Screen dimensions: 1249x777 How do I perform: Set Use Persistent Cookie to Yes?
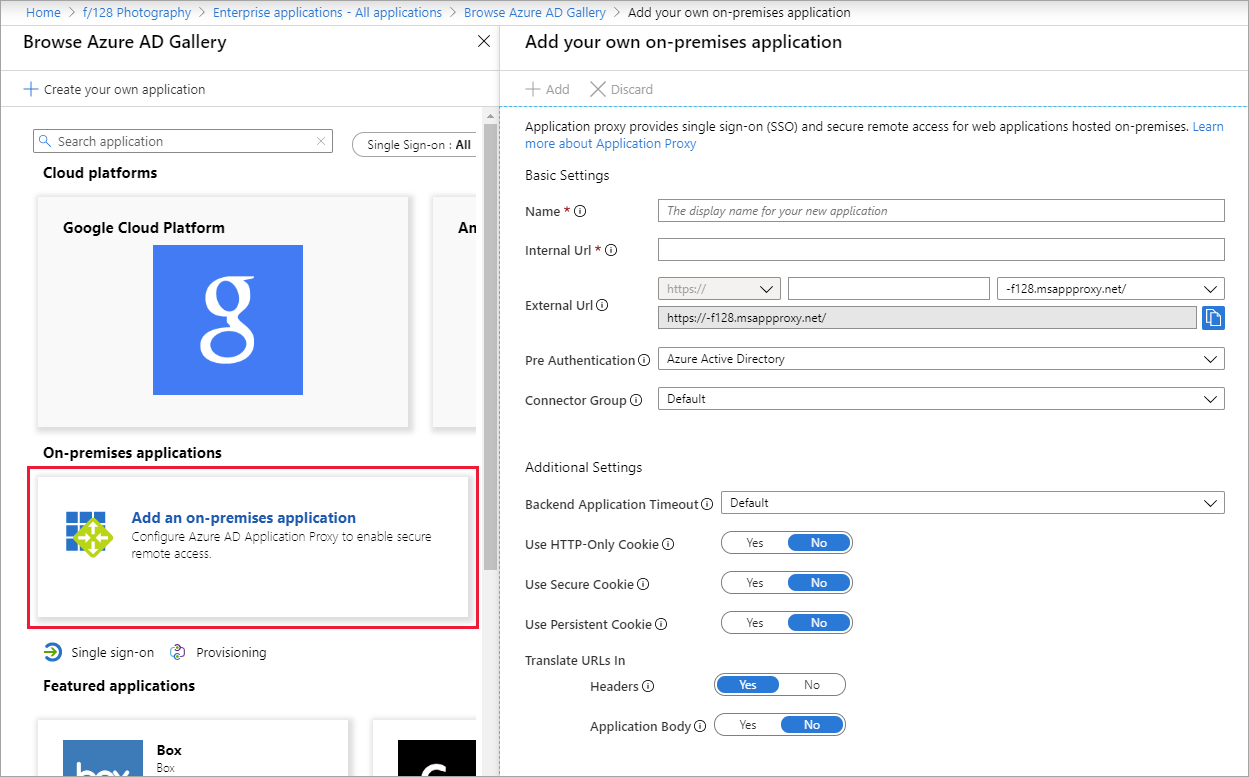(x=755, y=623)
